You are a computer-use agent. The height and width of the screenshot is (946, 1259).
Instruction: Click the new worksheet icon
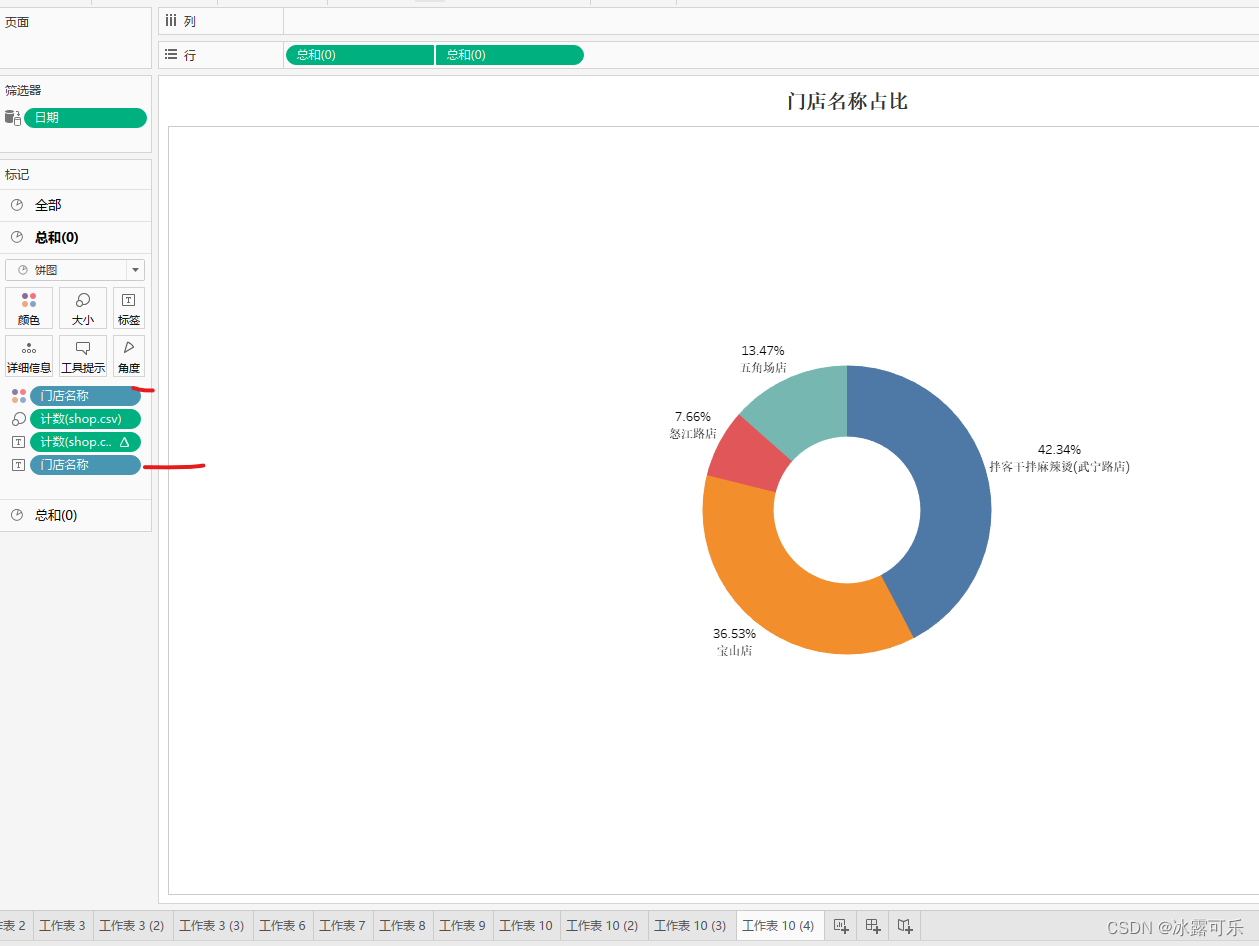(x=841, y=926)
